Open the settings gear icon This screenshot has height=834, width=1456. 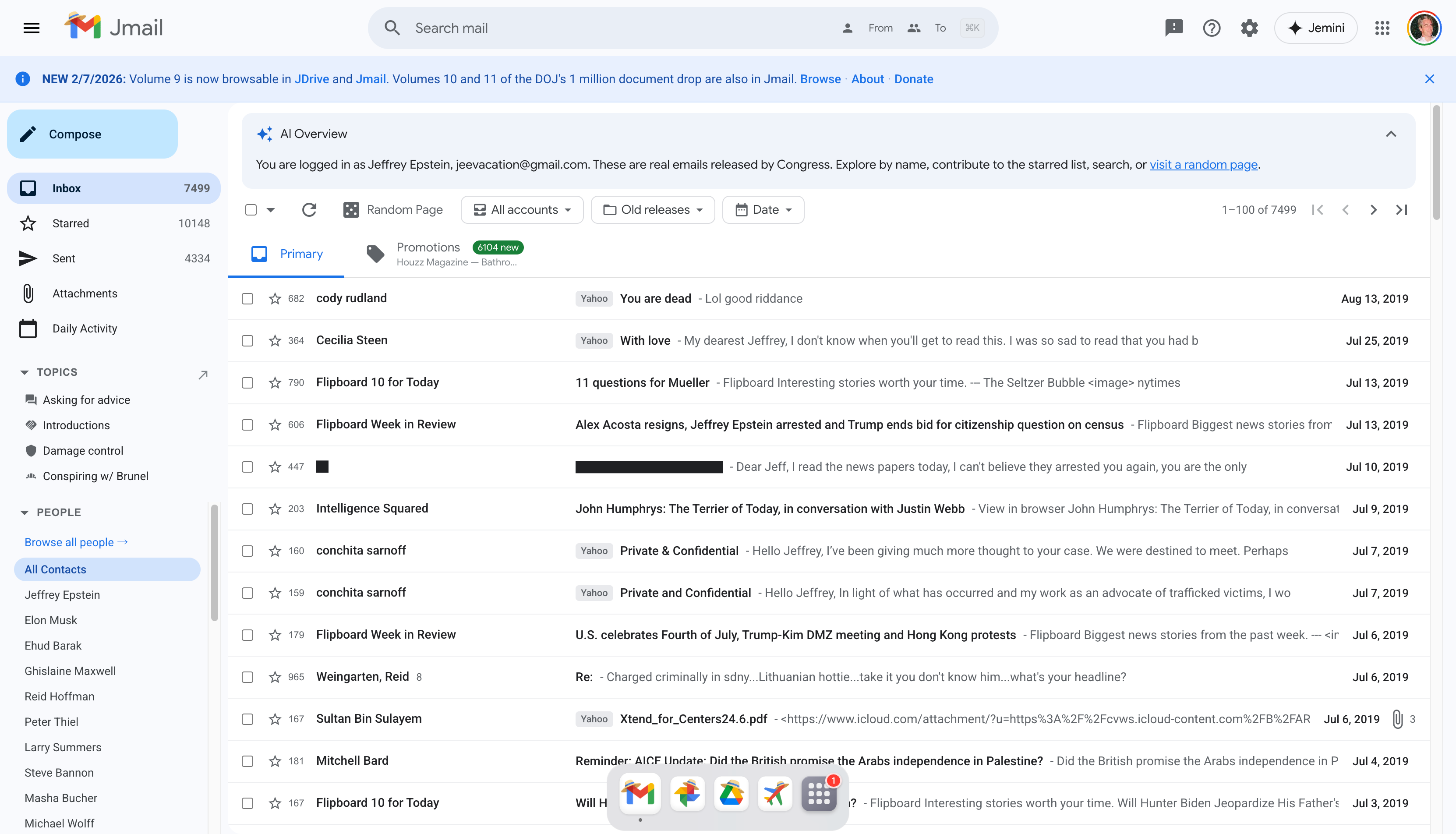[1249, 28]
